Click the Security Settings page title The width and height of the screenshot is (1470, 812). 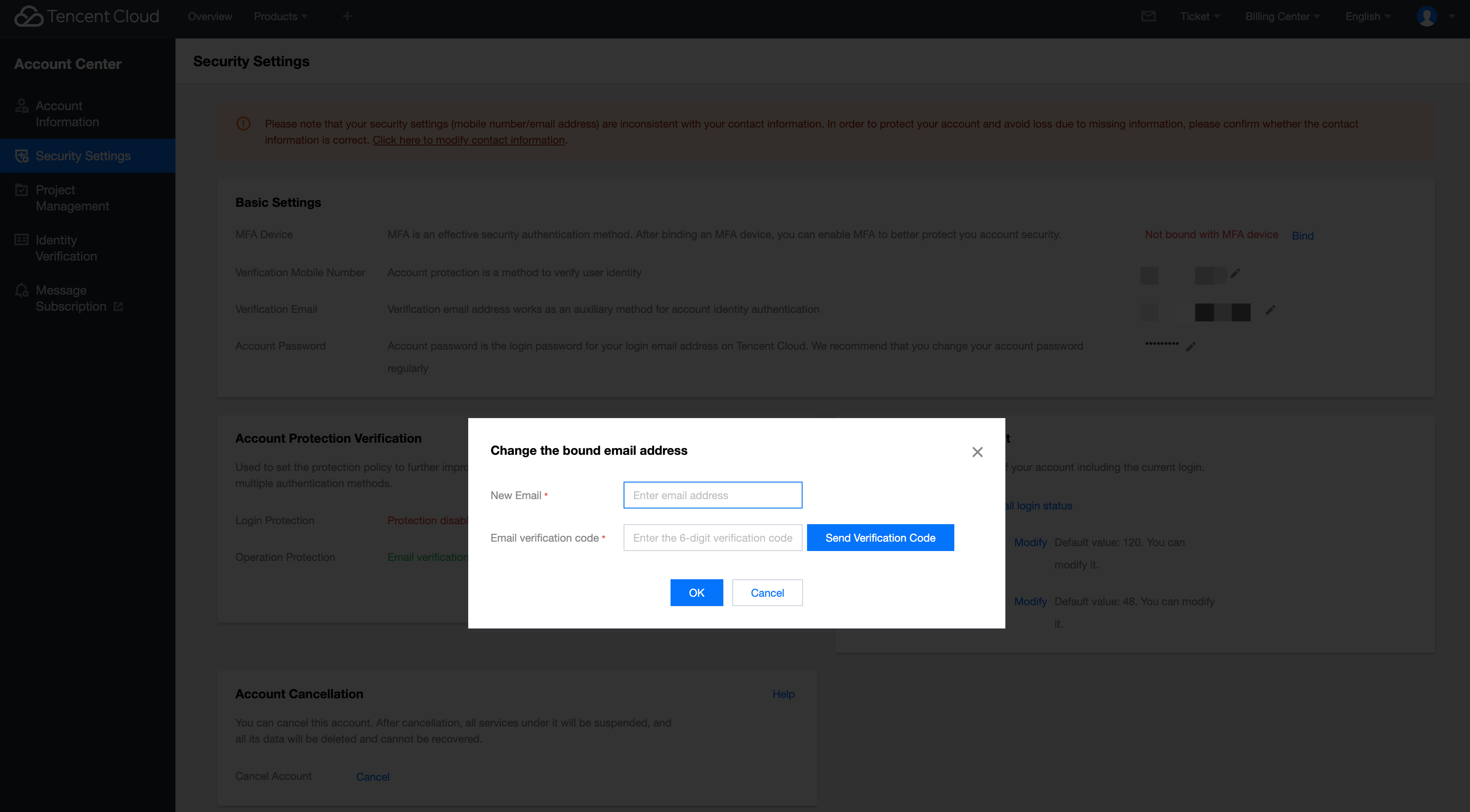pyautogui.click(x=251, y=61)
